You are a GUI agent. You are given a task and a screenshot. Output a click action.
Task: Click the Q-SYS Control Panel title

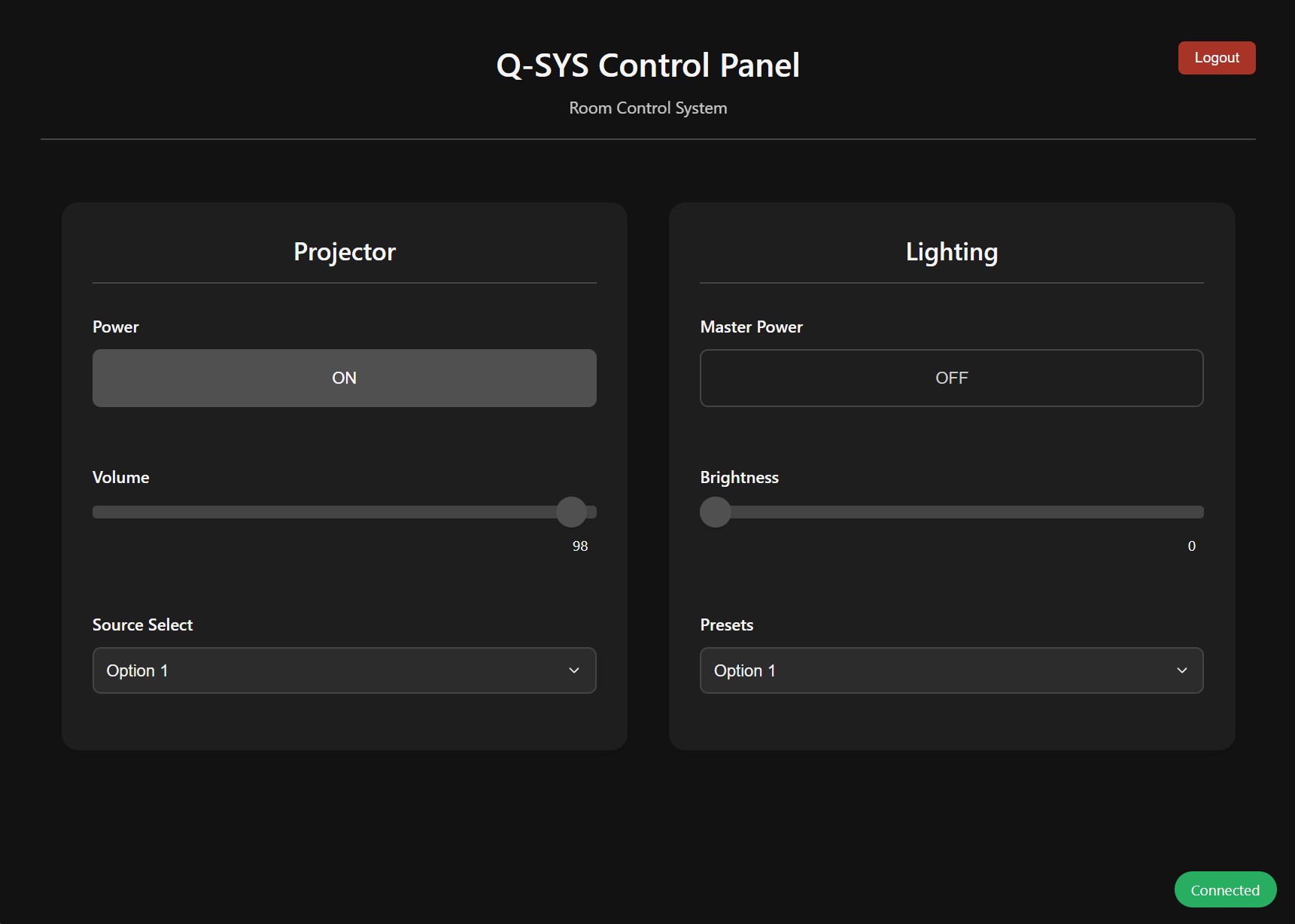[x=647, y=65]
